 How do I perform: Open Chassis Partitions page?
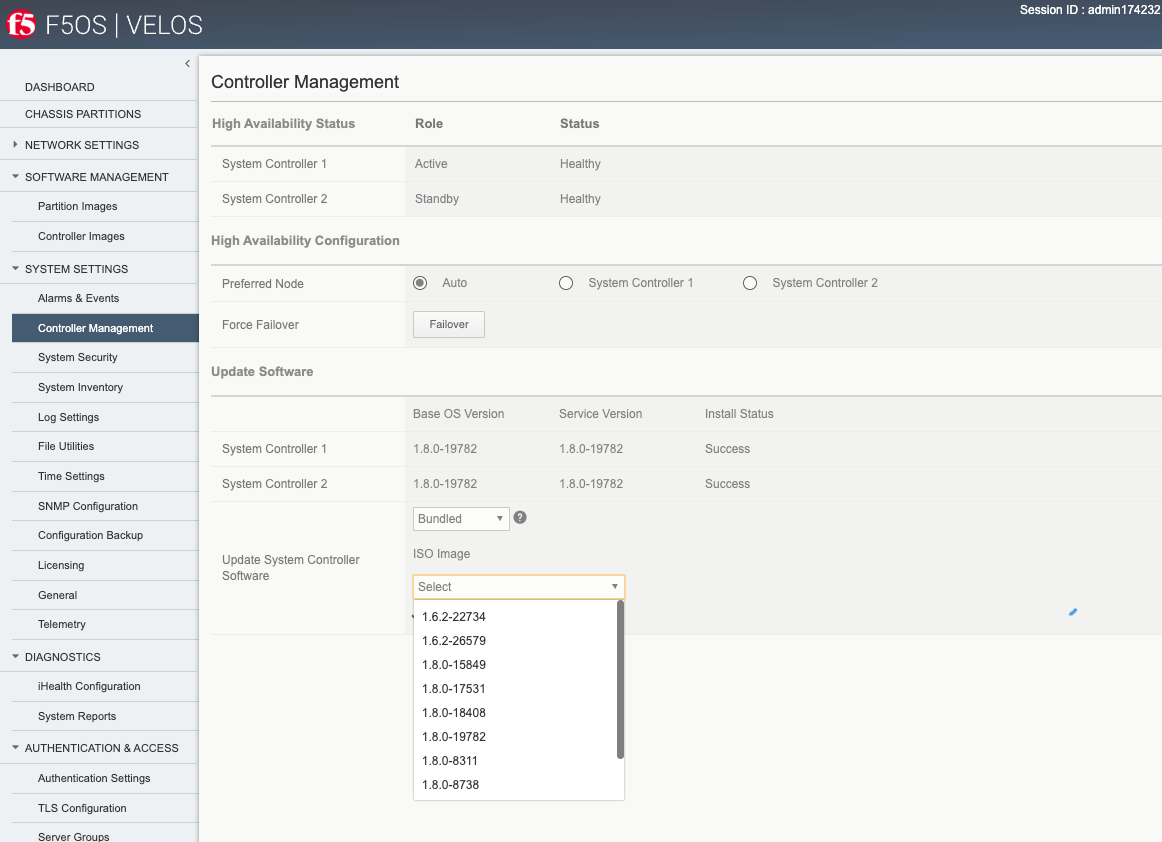(x=83, y=114)
